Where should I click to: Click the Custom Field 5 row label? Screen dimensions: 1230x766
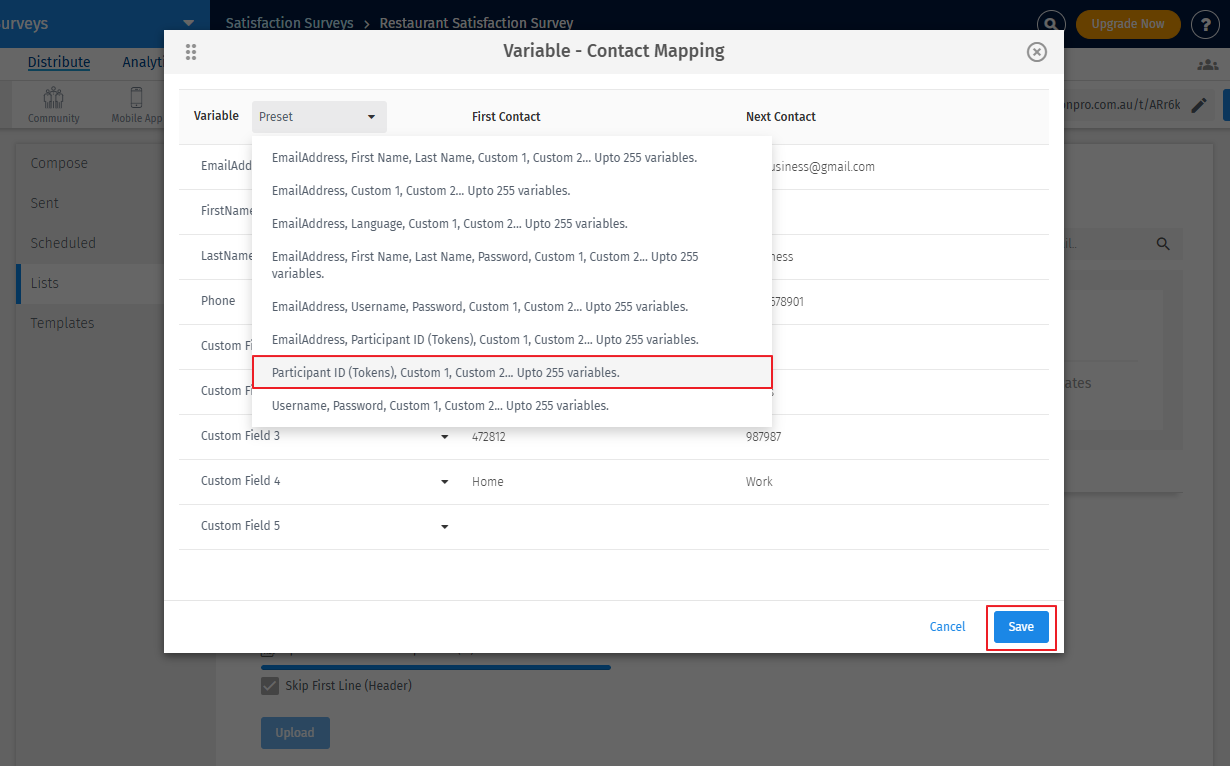pyautogui.click(x=240, y=526)
